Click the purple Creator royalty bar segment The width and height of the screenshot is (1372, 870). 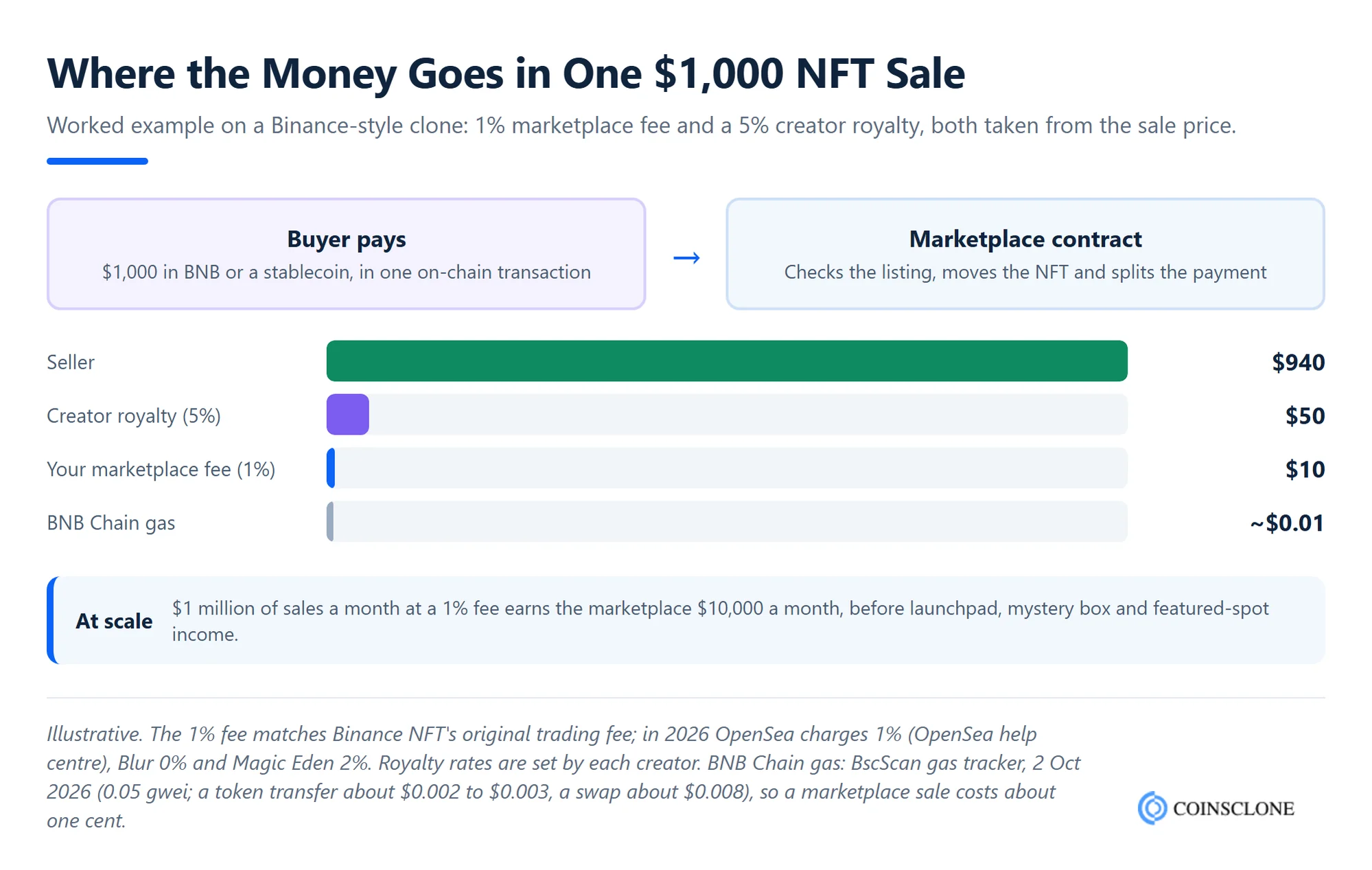(348, 415)
